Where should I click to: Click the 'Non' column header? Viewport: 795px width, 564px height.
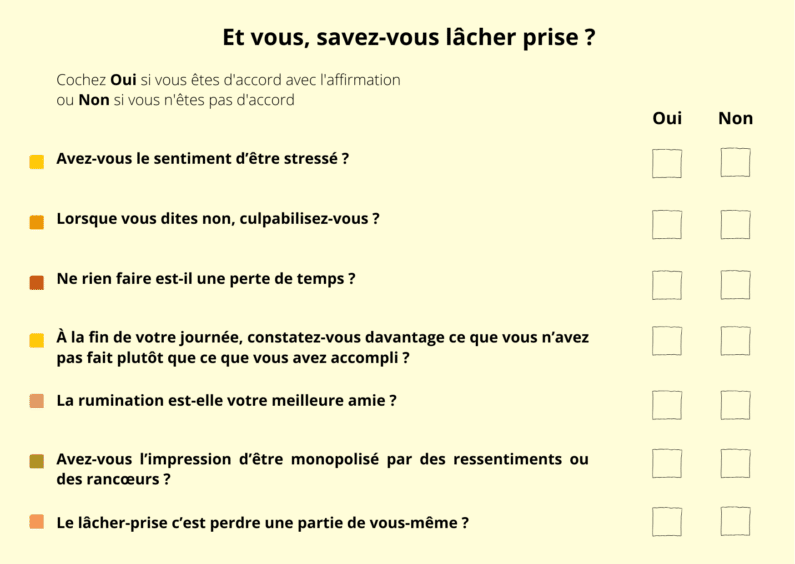point(735,118)
